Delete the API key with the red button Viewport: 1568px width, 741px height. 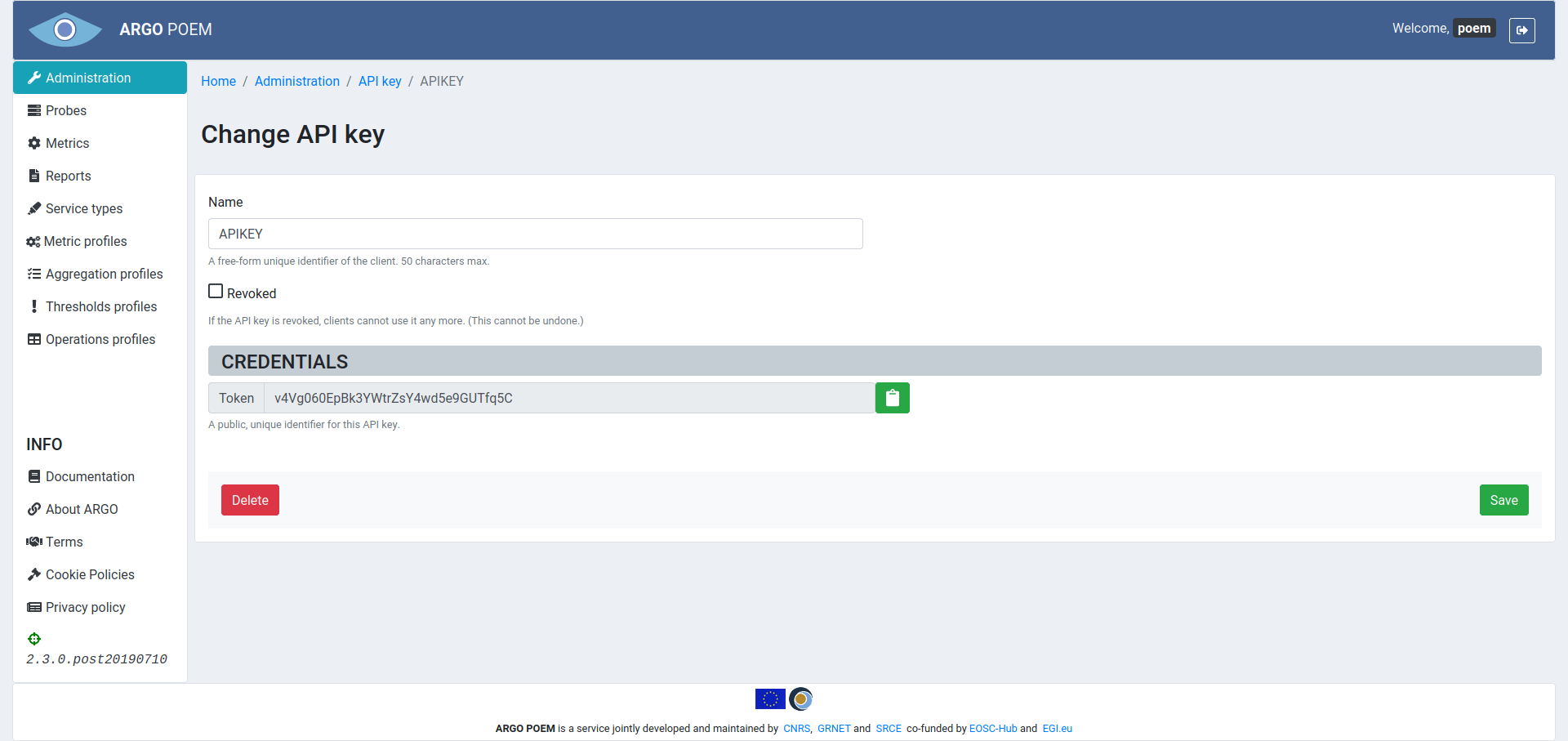pos(250,499)
